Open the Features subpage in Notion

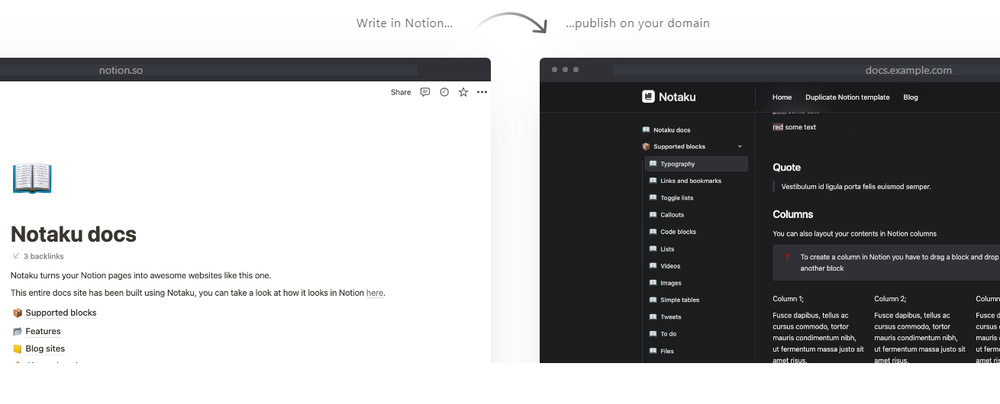[43, 331]
